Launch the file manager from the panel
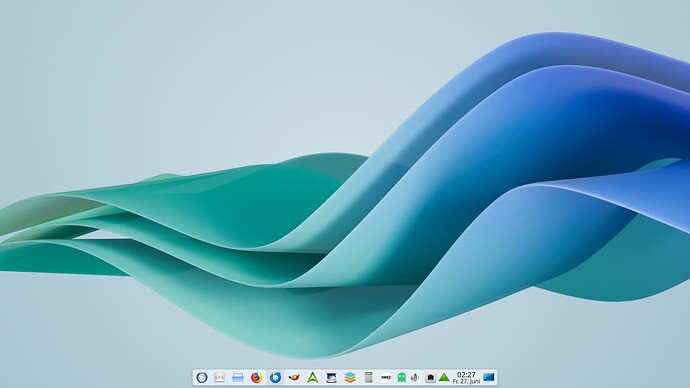 tap(238, 377)
